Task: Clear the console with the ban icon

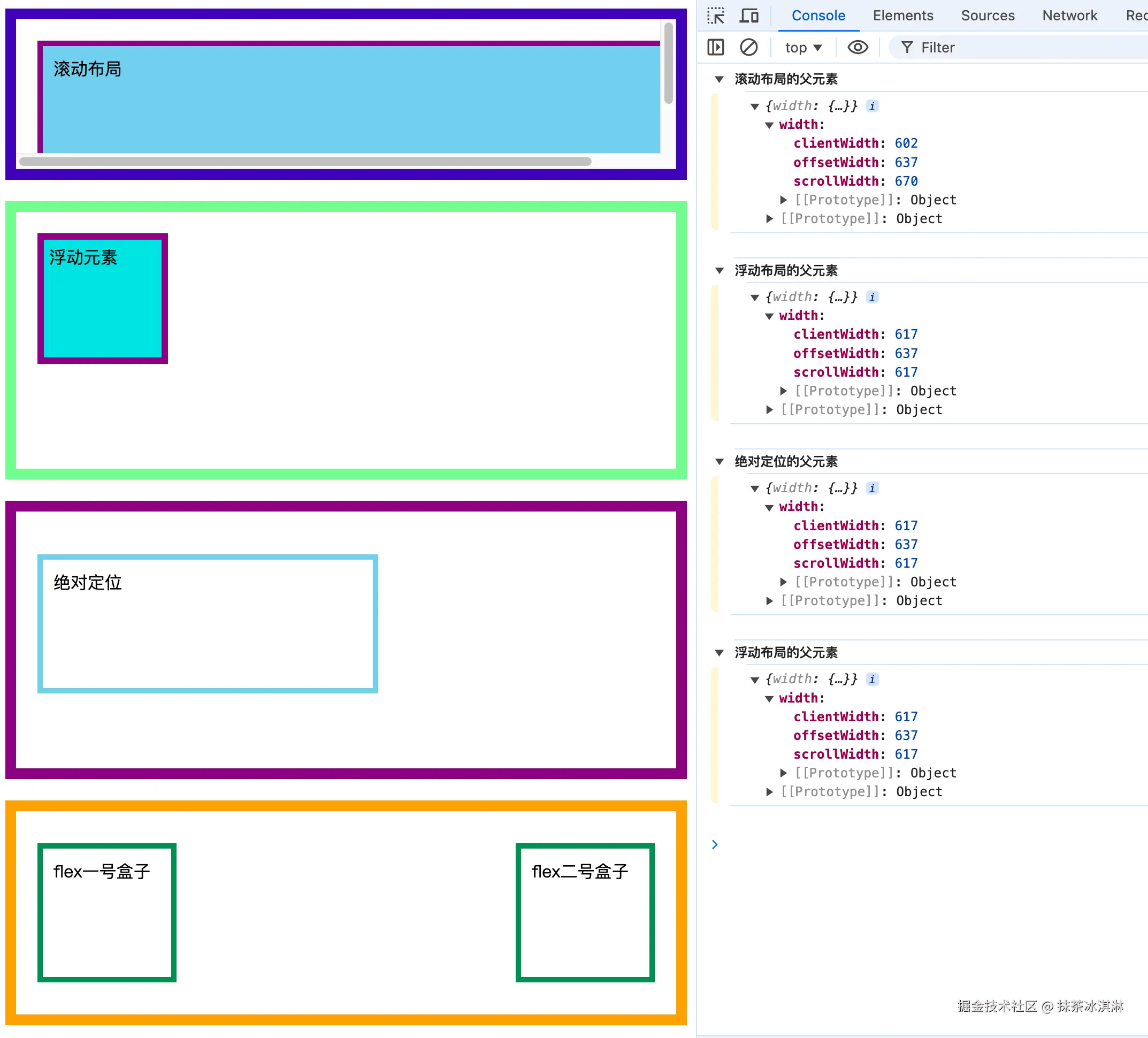Action: click(749, 47)
